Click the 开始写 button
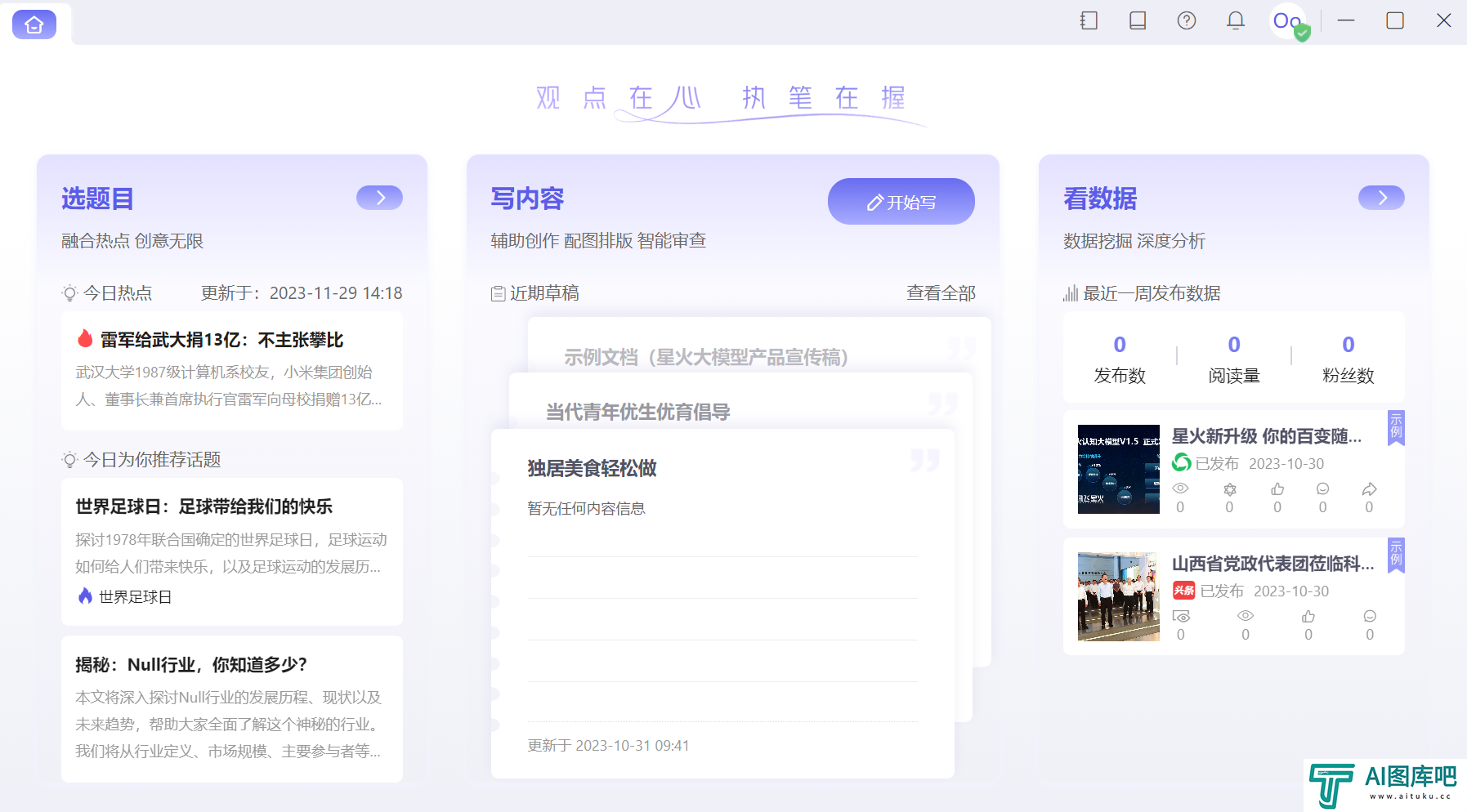1467x812 pixels. point(901,202)
